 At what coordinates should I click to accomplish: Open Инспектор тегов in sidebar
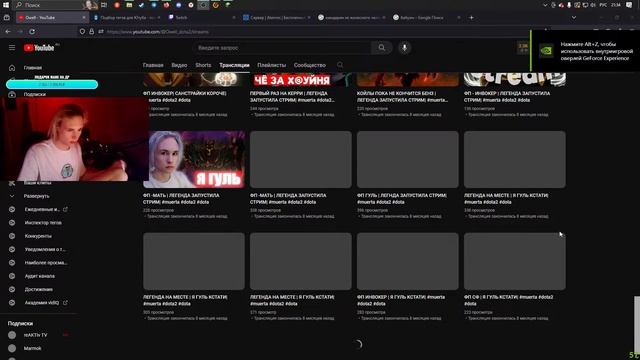pos(43,223)
